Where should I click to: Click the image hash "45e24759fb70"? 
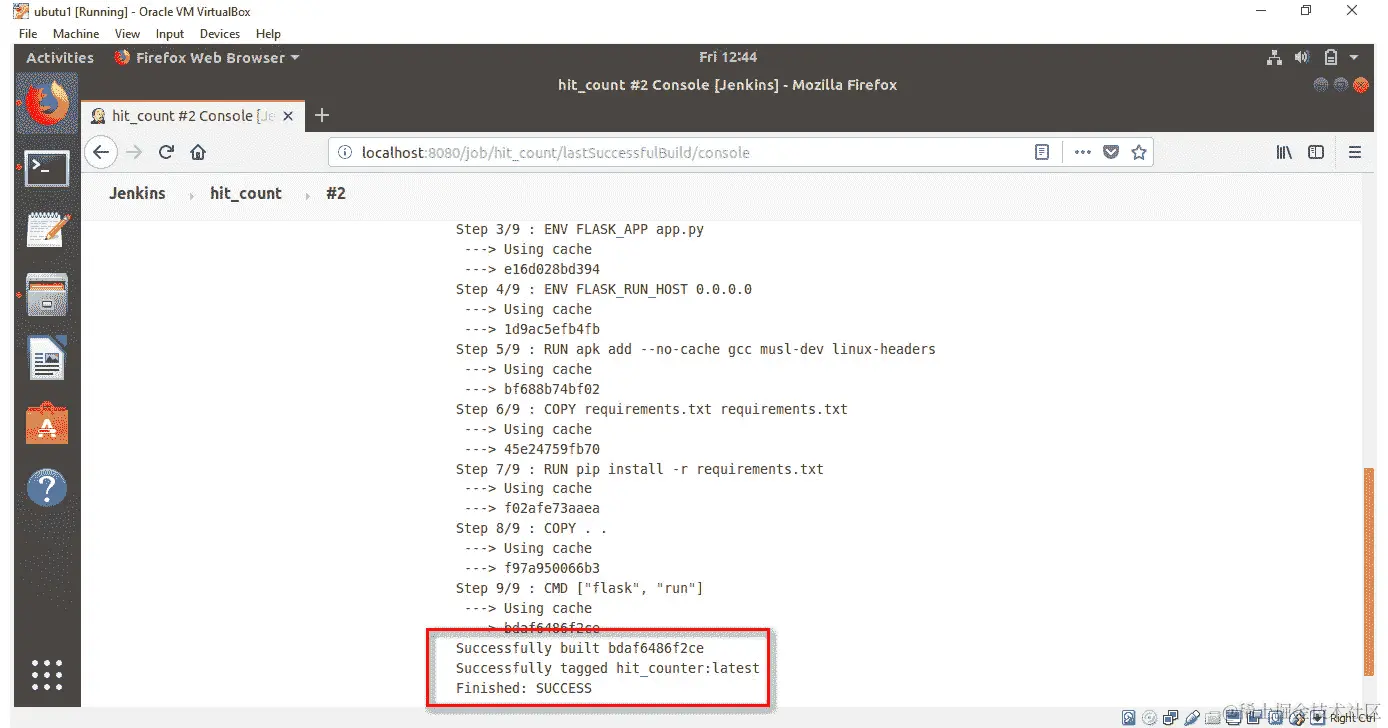pyautogui.click(x=552, y=449)
